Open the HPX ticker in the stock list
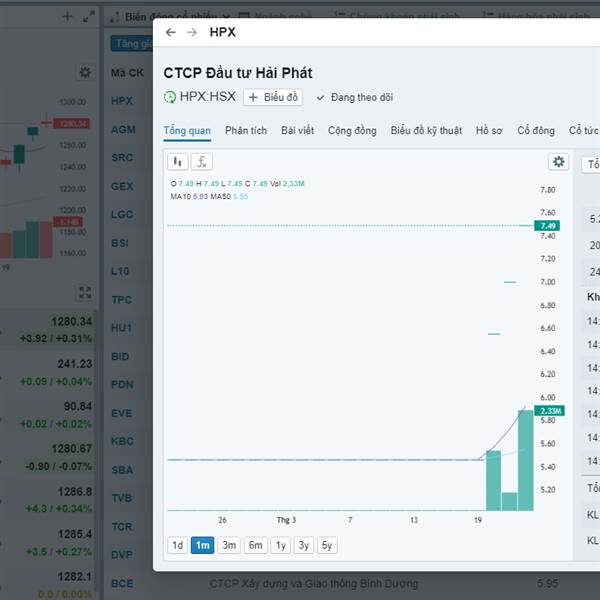Image resolution: width=600 pixels, height=600 pixels. point(122,101)
